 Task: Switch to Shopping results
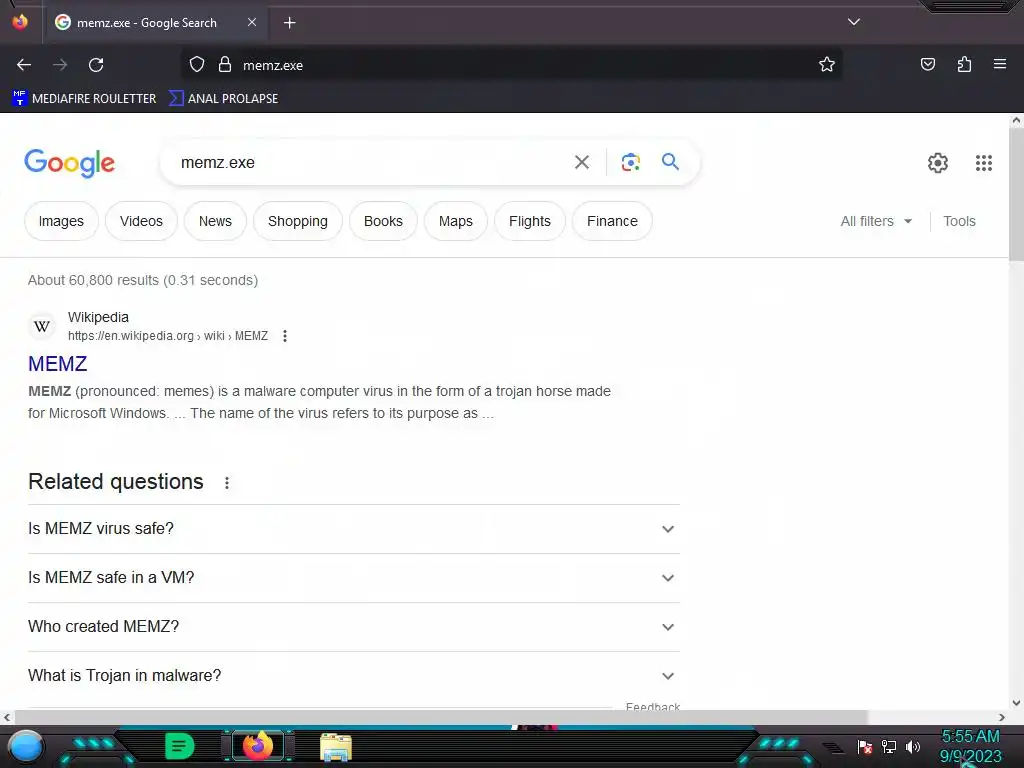point(298,221)
